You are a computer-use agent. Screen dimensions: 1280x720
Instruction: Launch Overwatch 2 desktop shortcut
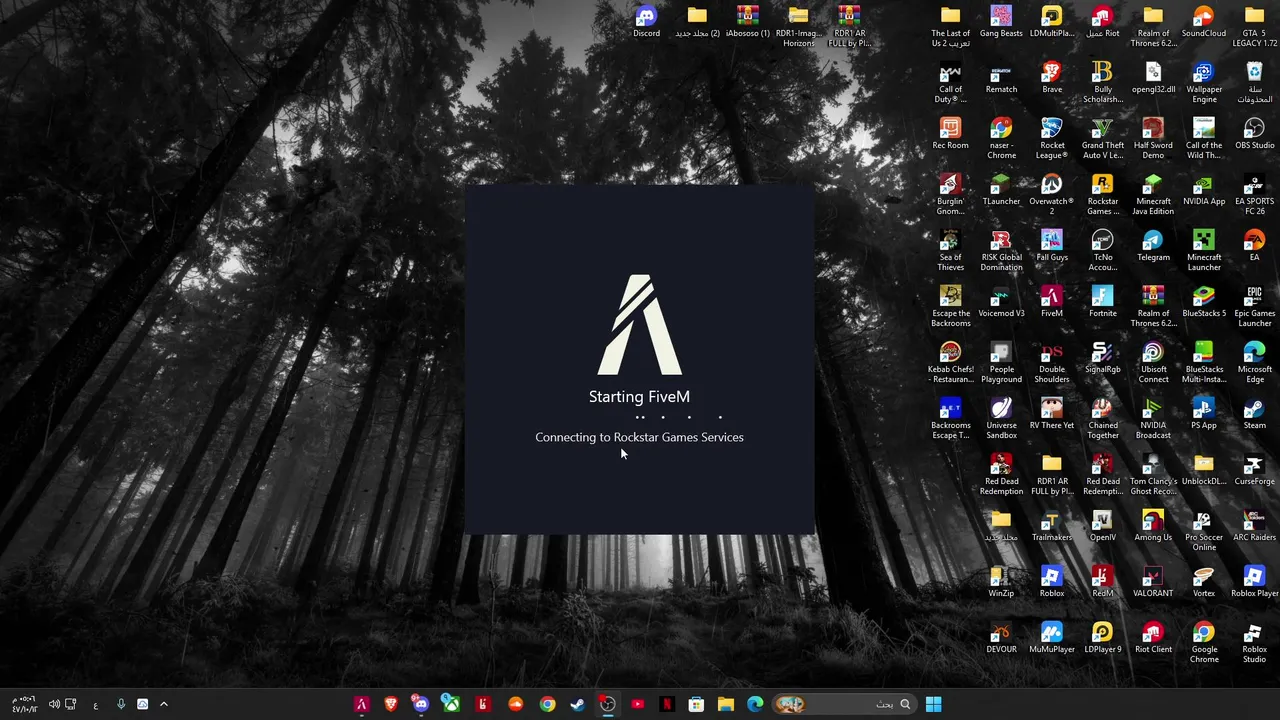pyautogui.click(x=1052, y=194)
